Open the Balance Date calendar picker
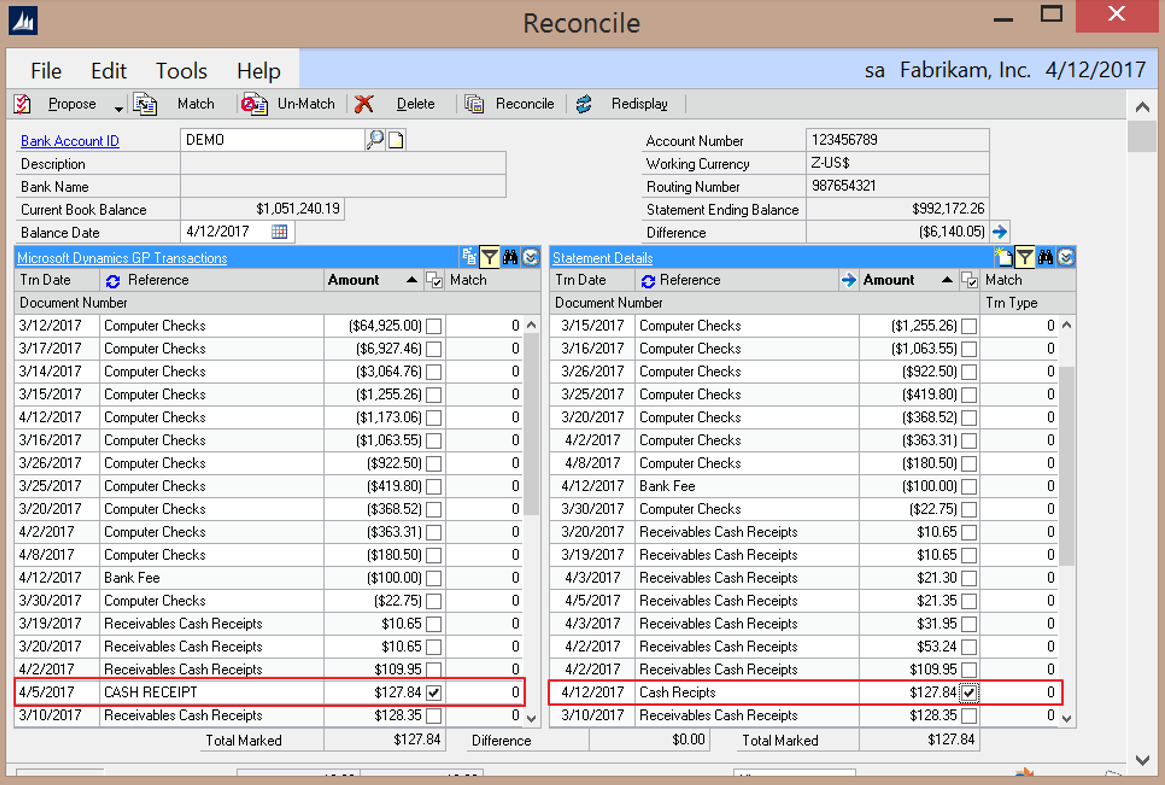 (280, 232)
